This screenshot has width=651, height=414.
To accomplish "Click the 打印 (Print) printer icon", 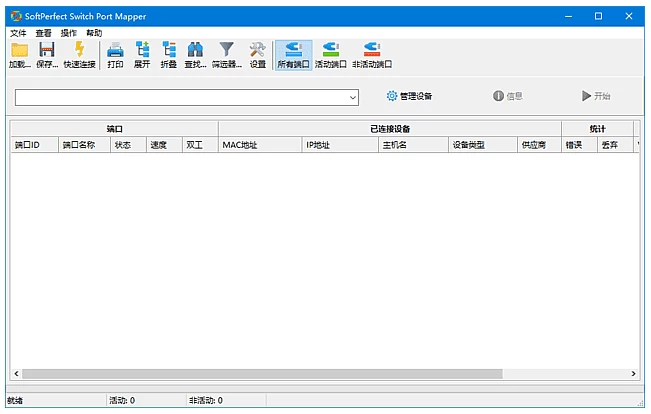I will point(115,50).
